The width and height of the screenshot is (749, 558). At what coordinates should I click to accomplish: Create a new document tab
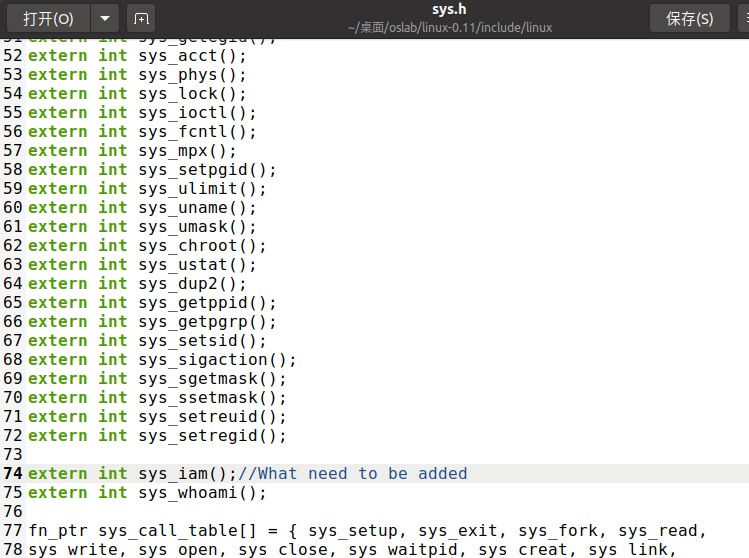141,18
